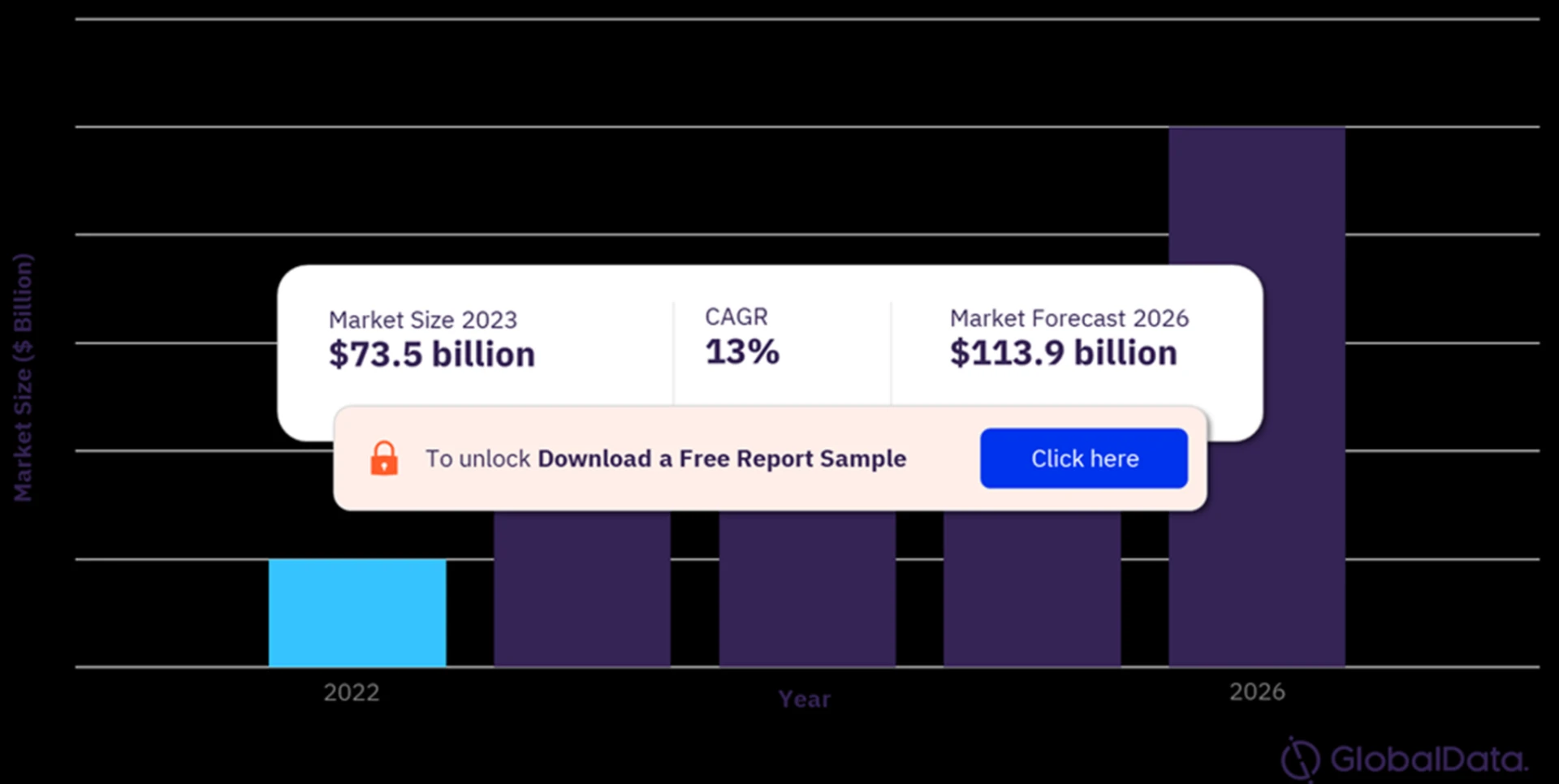Select the 2022 x-axis label
This screenshot has width=1559, height=784.
click(x=351, y=692)
